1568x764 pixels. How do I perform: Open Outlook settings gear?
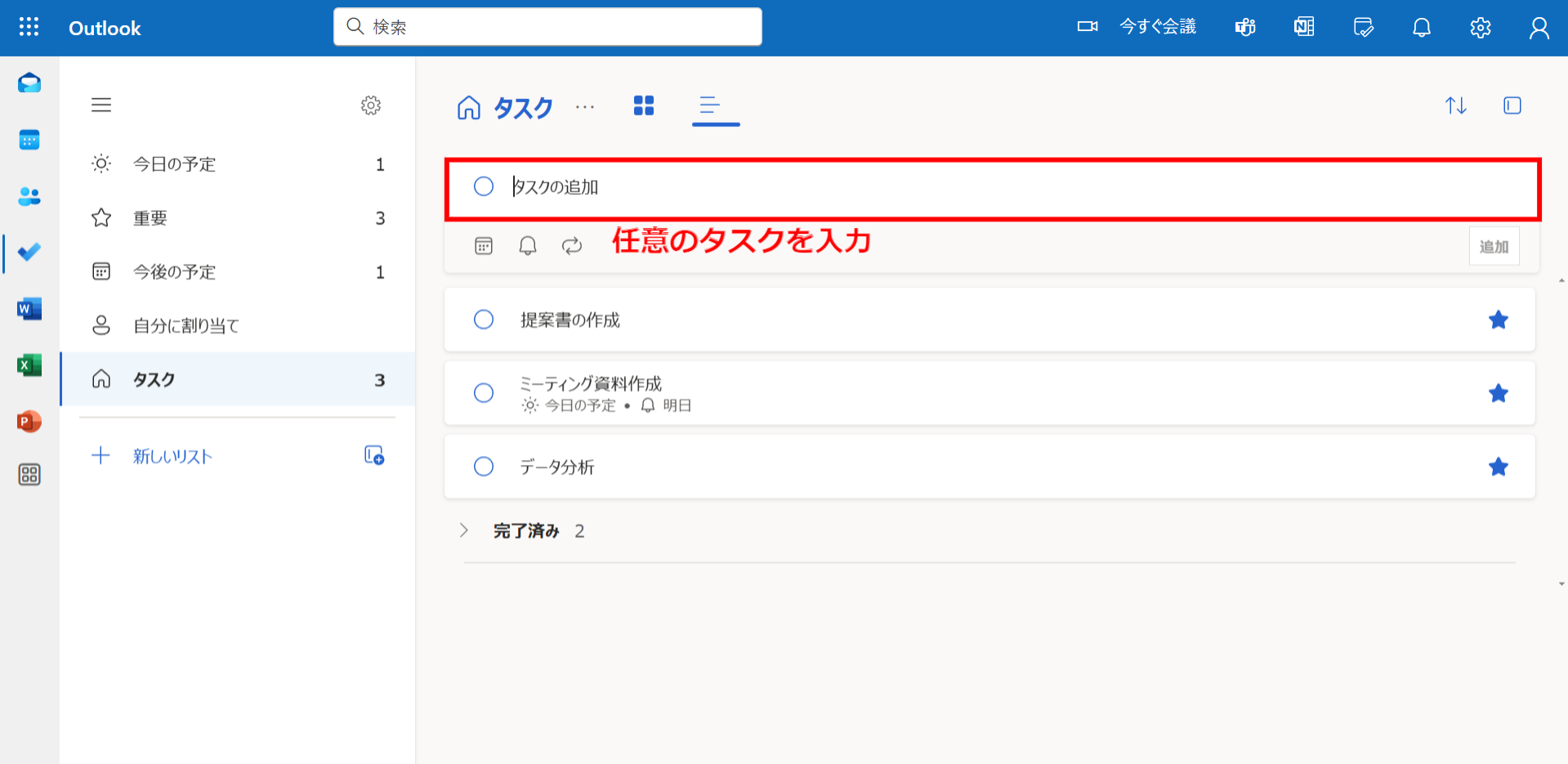pyautogui.click(x=1479, y=27)
